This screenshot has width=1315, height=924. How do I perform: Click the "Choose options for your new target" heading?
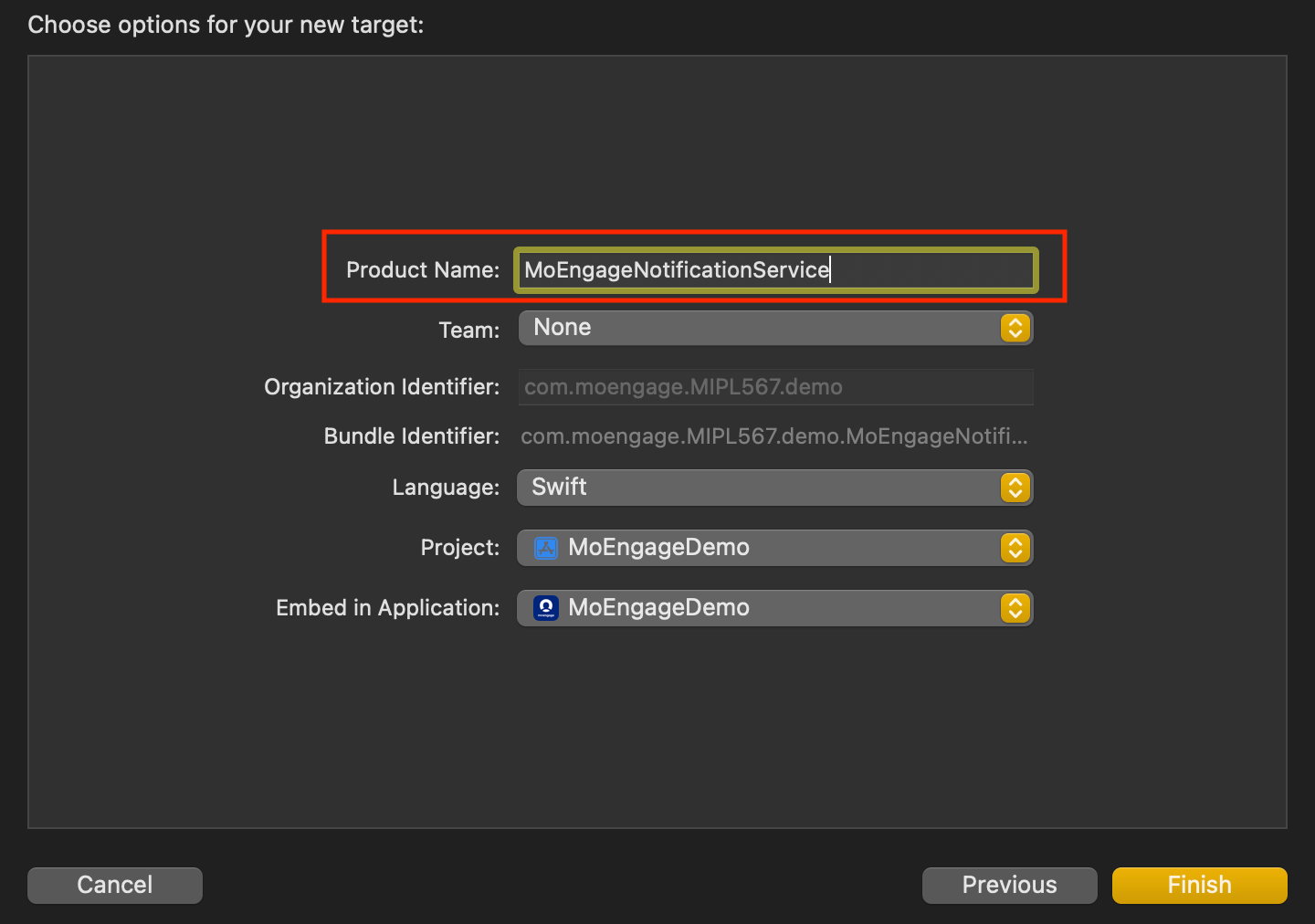click(x=226, y=25)
